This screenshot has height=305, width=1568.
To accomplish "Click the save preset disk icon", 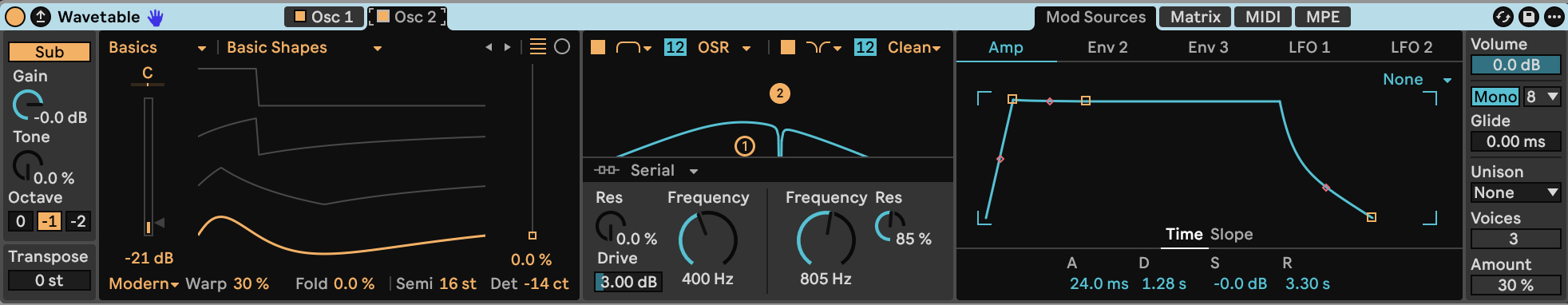I will [1528, 17].
